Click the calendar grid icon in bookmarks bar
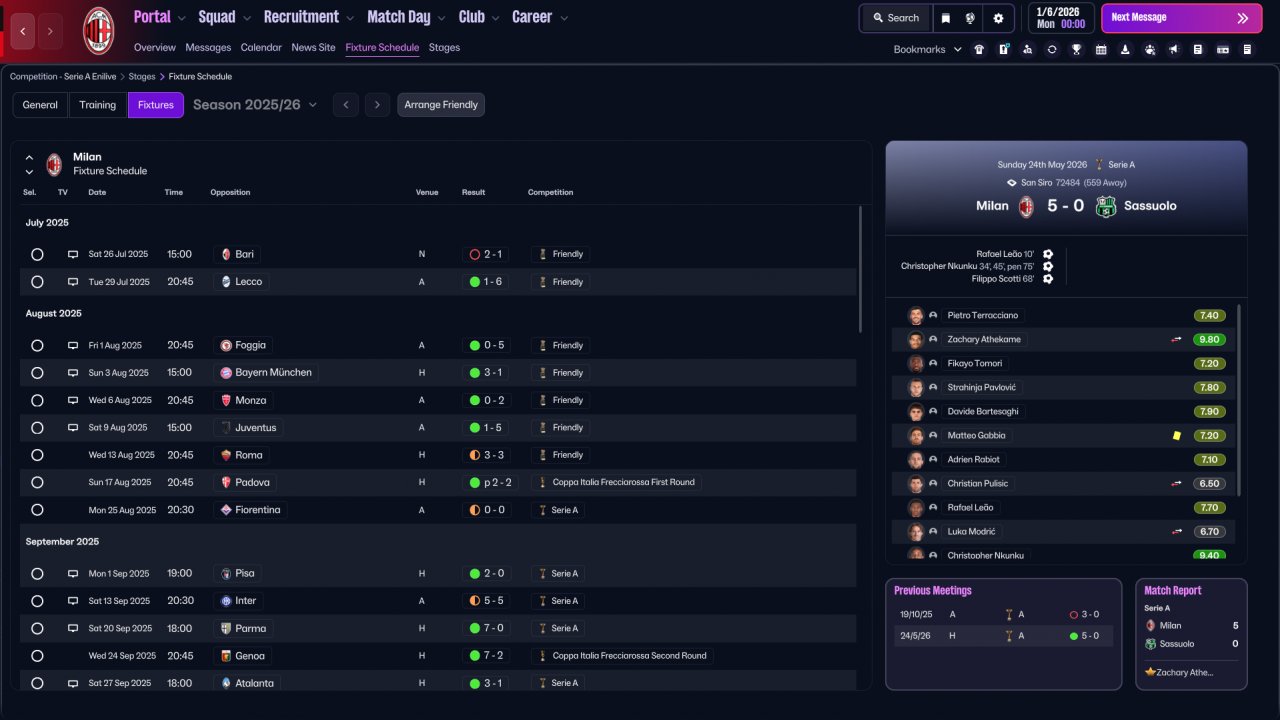The height and width of the screenshot is (720, 1280). tap(1101, 49)
